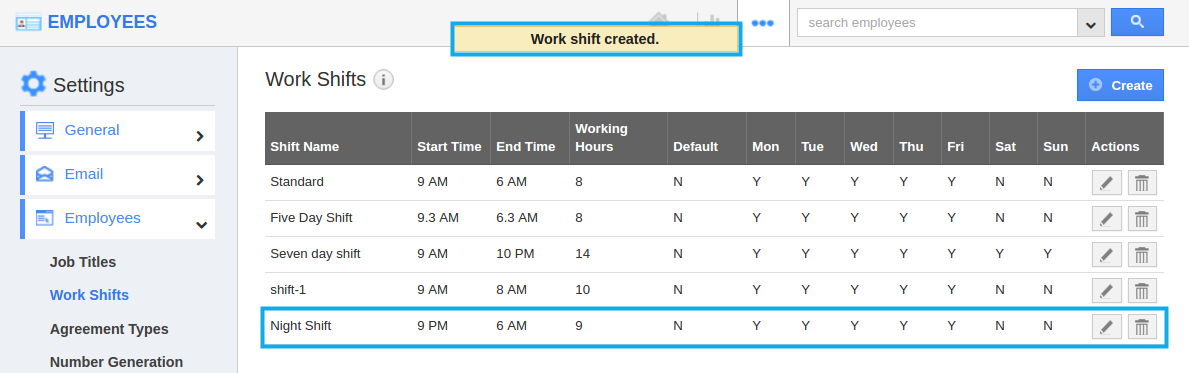This screenshot has height=373, width=1189.
Task: Click the Create work shift button
Action: coord(1120,85)
